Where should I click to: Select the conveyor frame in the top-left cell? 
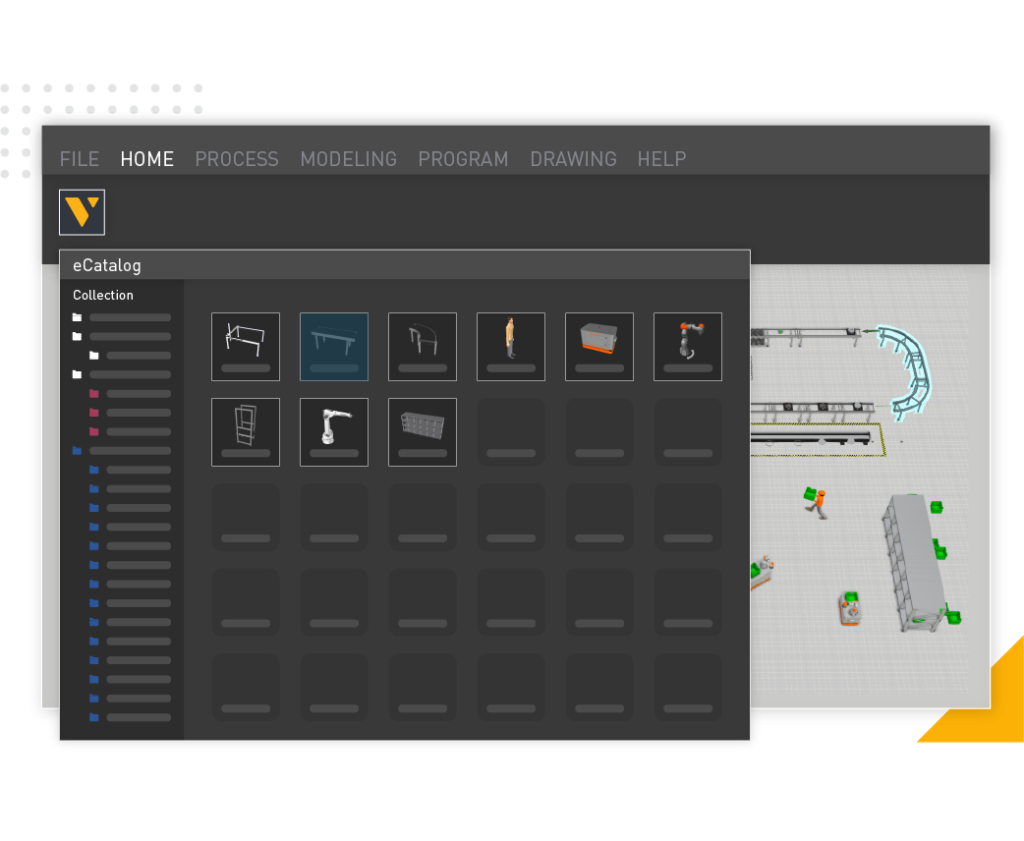pyautogui.click(x=245, y=346)
